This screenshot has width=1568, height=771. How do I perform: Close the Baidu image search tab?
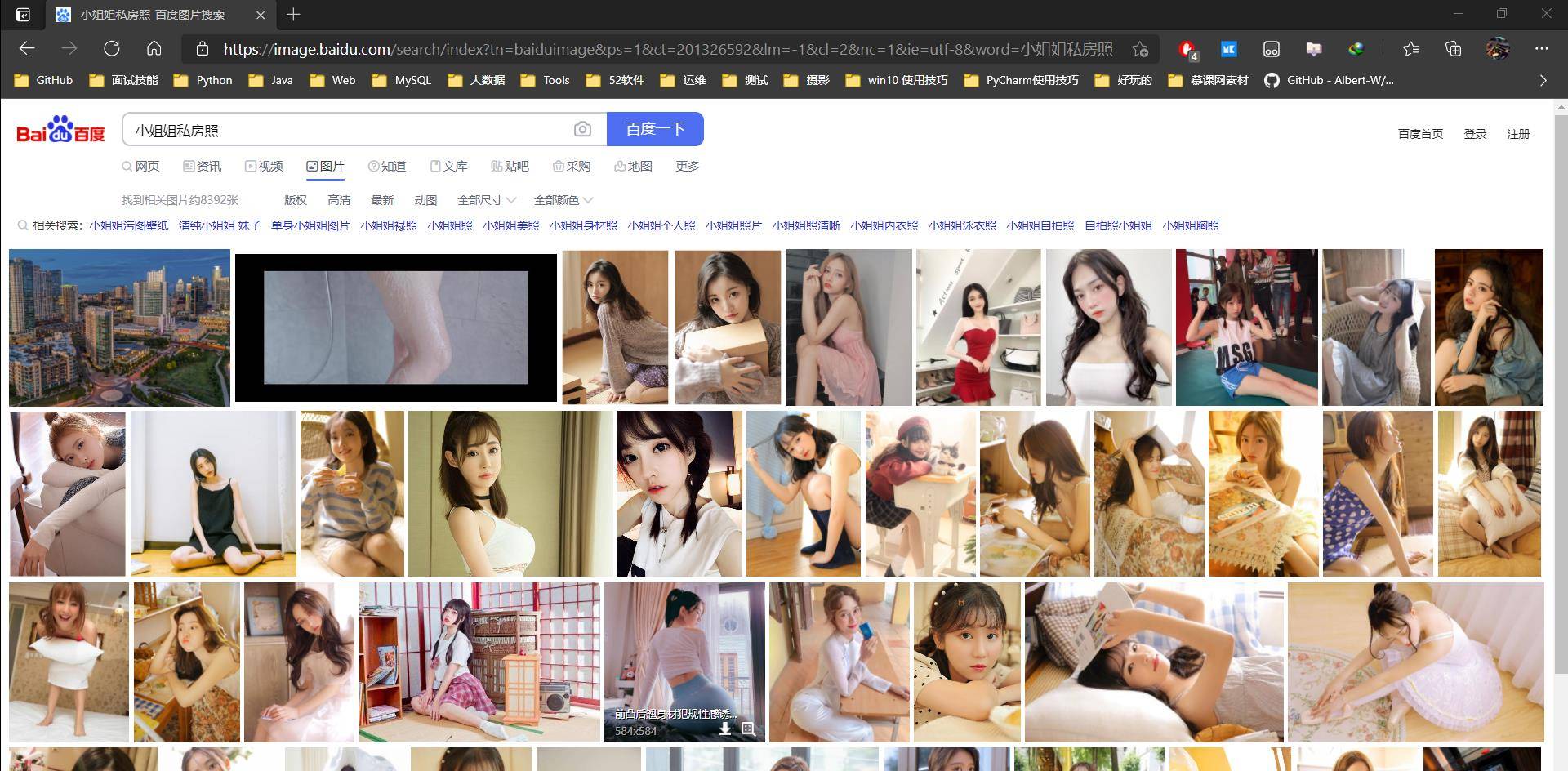(261, 15)
